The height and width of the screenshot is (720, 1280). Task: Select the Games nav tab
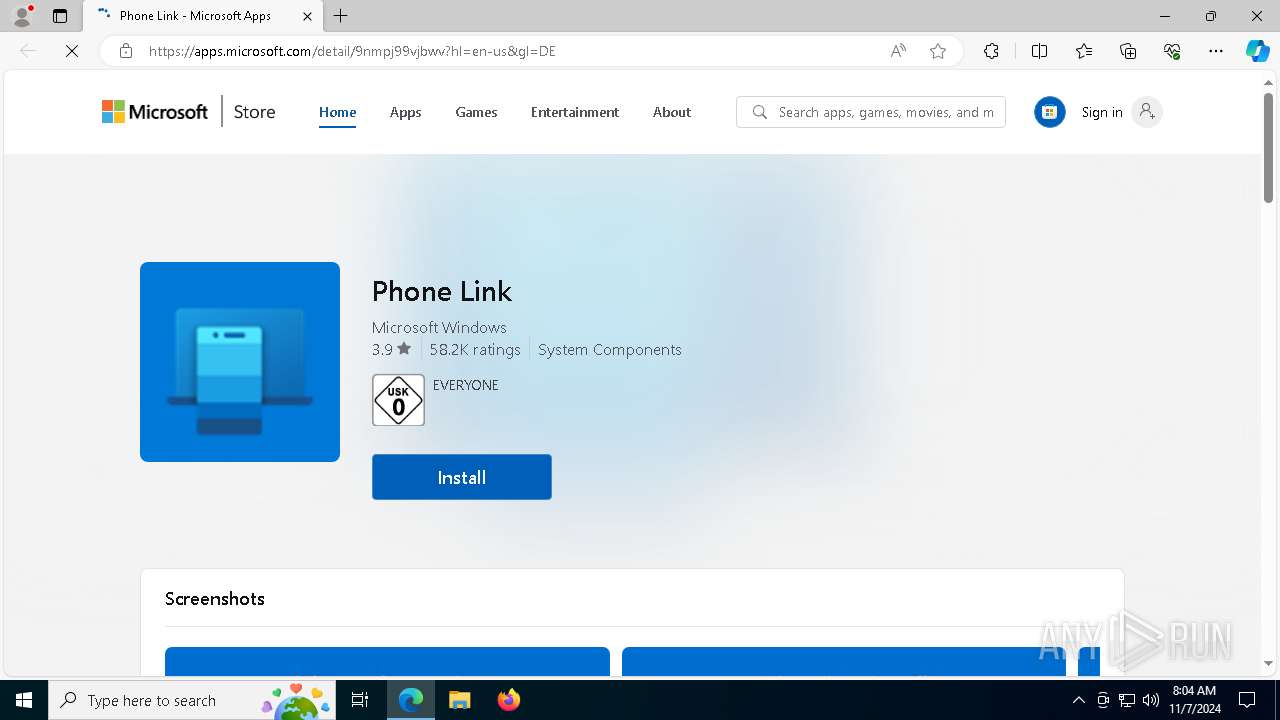point(476,112)
